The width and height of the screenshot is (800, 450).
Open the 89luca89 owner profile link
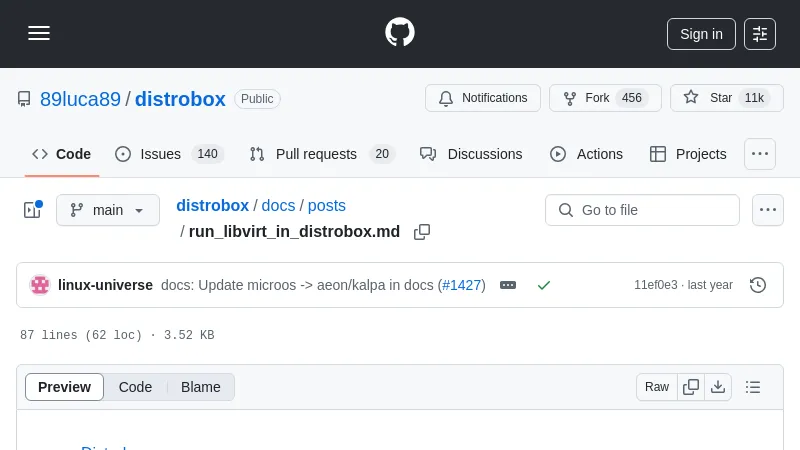coord(80,99)
